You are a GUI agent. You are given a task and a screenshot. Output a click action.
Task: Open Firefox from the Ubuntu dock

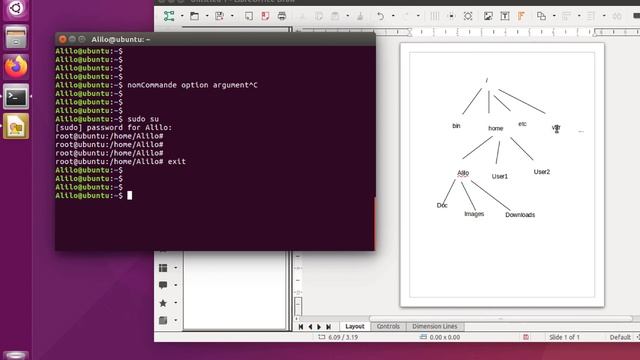coord(16,67)
